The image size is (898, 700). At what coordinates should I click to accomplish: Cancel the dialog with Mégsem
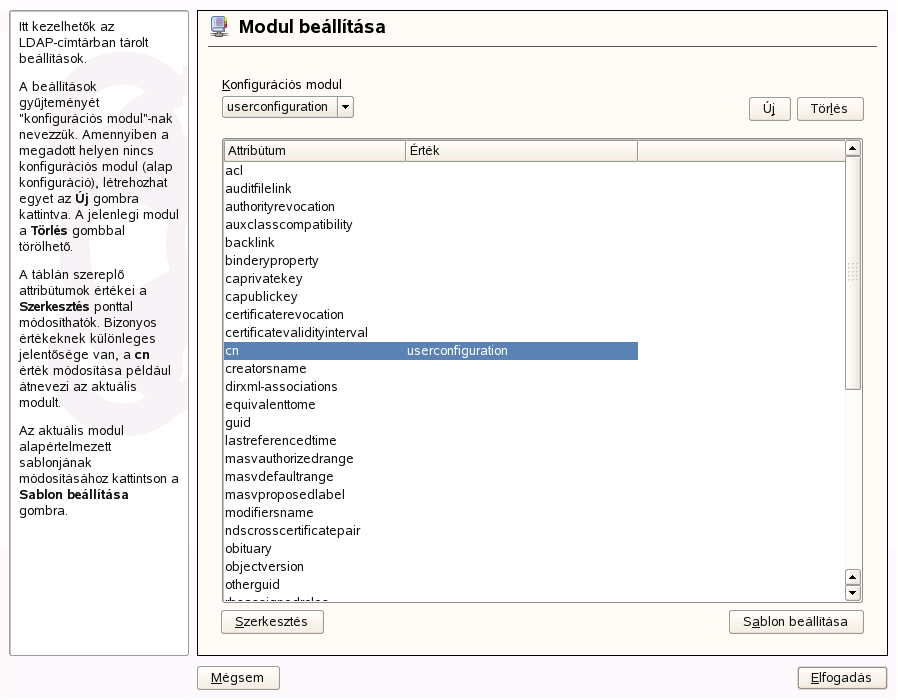[237, 677]
